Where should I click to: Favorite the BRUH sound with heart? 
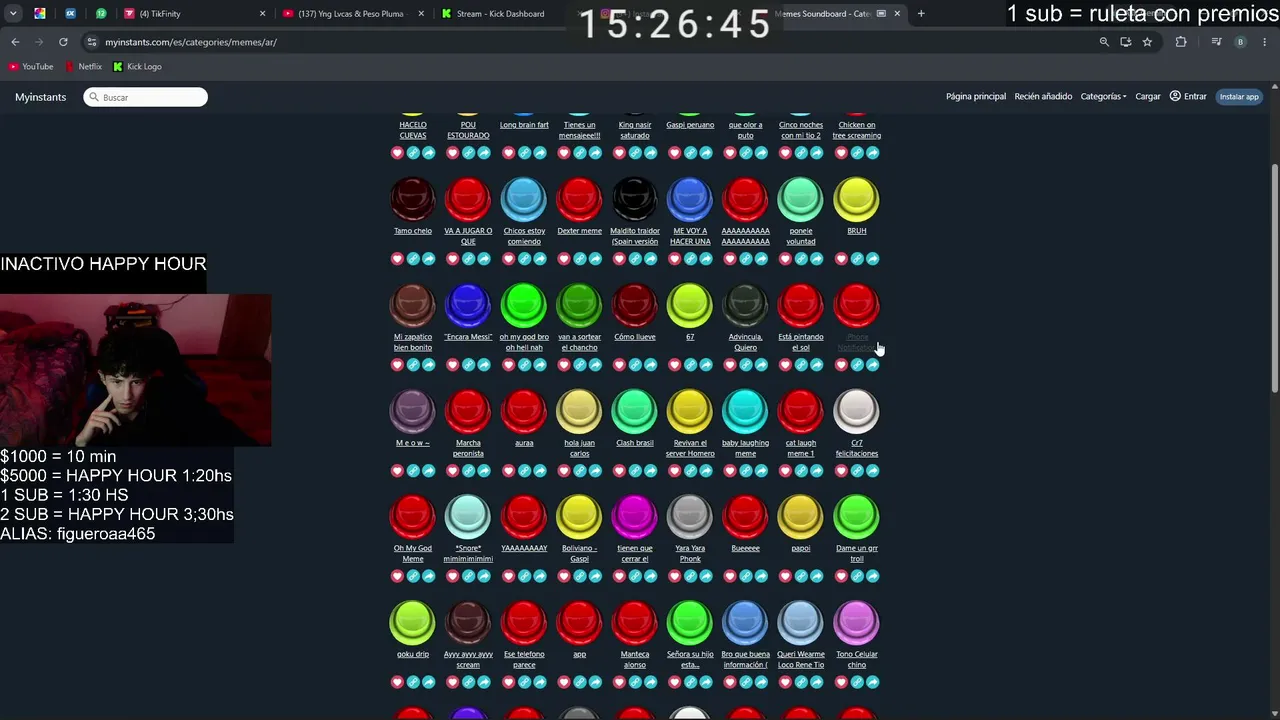coord(841,259)
